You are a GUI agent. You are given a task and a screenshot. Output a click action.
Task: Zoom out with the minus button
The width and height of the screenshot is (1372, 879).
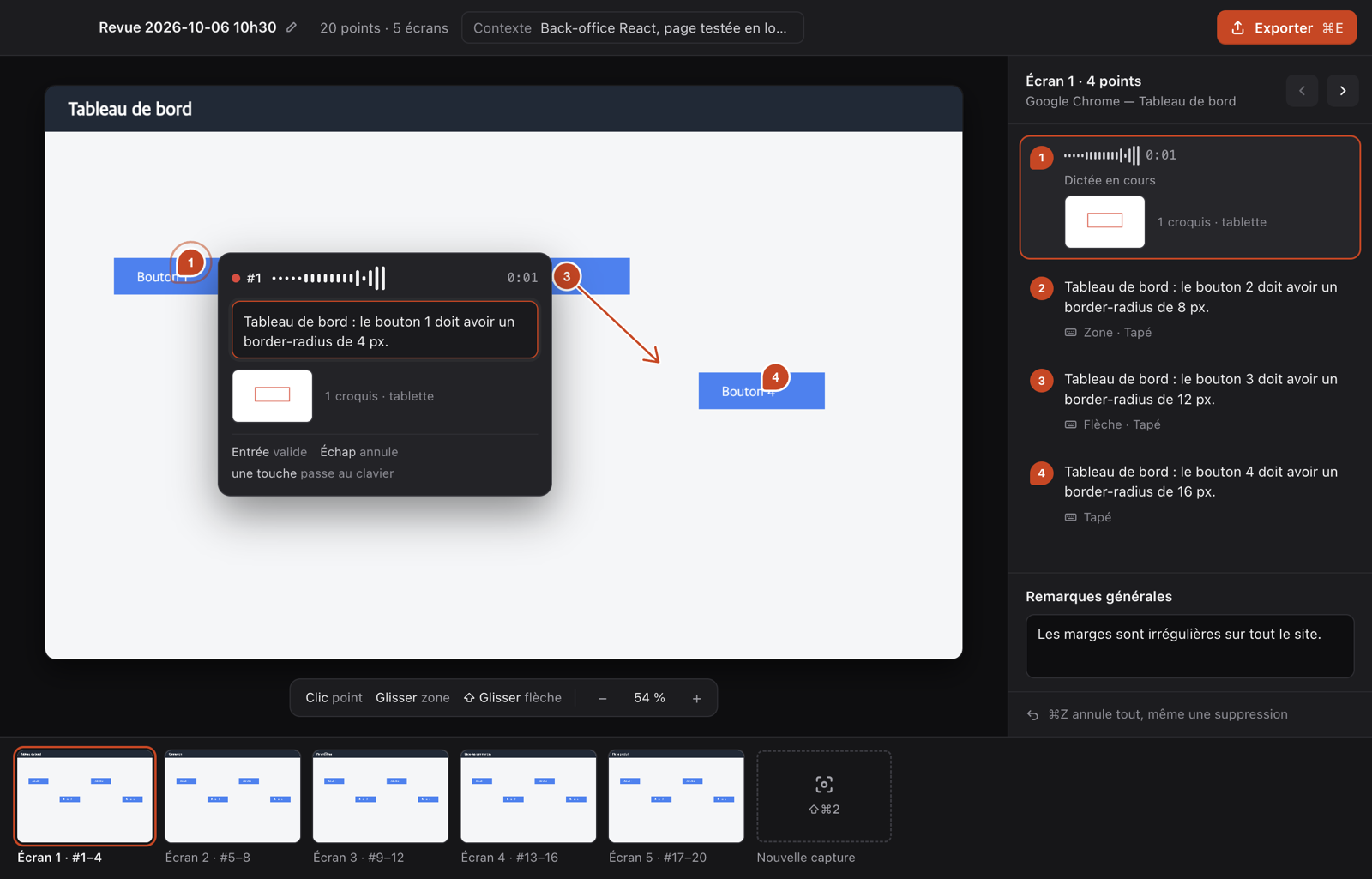coord(603,698)
